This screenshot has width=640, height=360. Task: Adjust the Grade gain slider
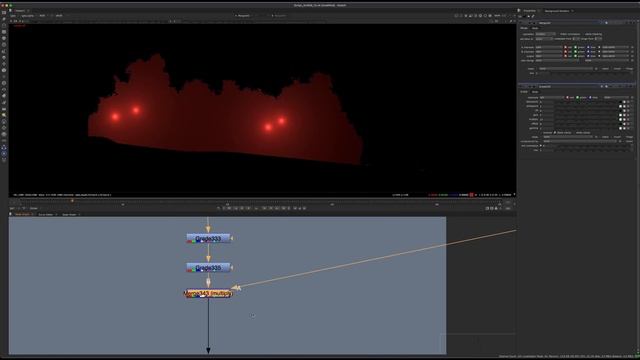point(587,115)
